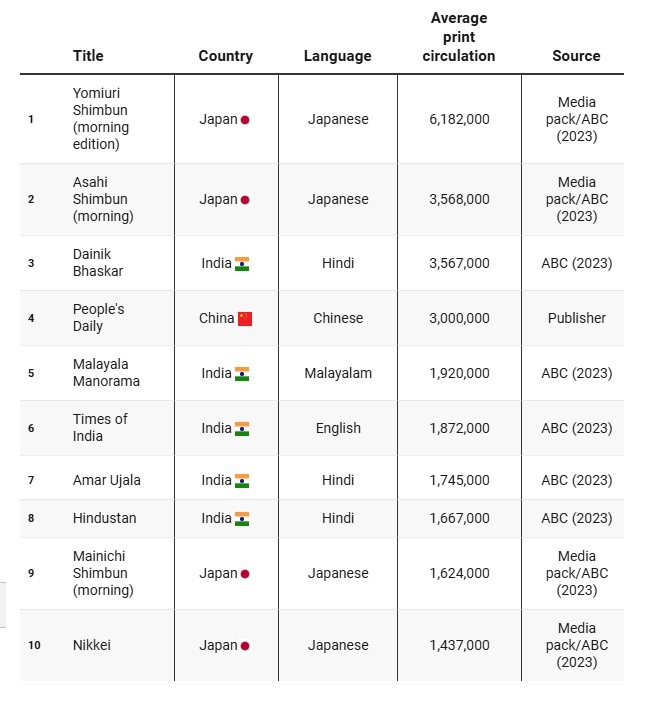Click the Source column header
This screenshot has height=703, width=652.
tap(576, 56)
